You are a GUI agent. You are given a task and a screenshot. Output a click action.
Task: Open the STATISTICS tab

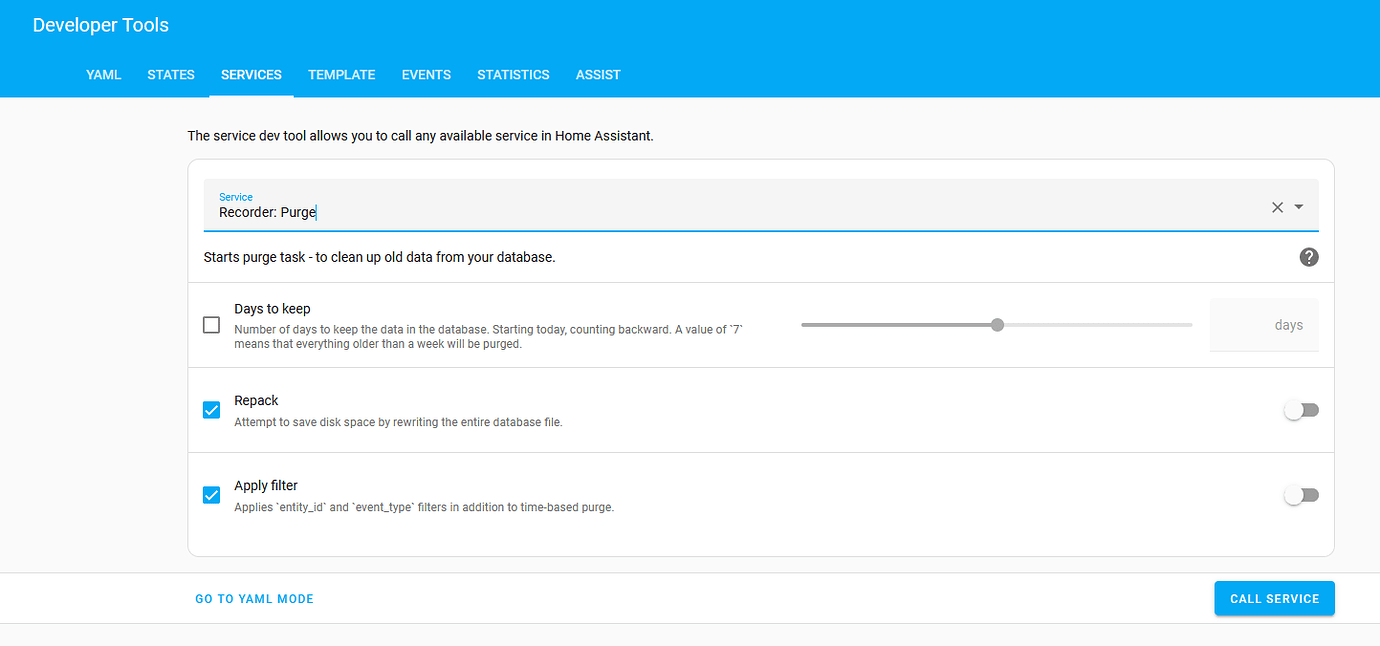click(x=513, y=74)
